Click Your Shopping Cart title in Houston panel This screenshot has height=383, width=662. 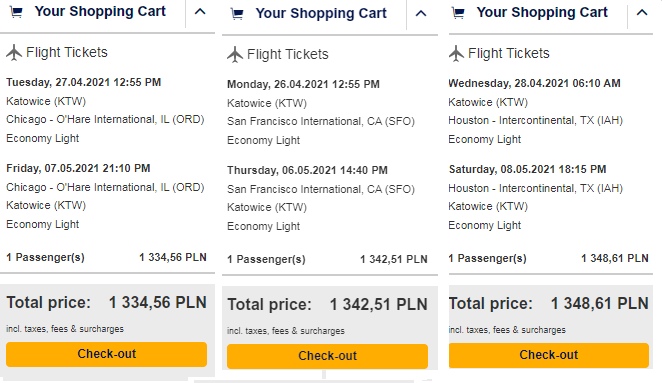[542, 12]
